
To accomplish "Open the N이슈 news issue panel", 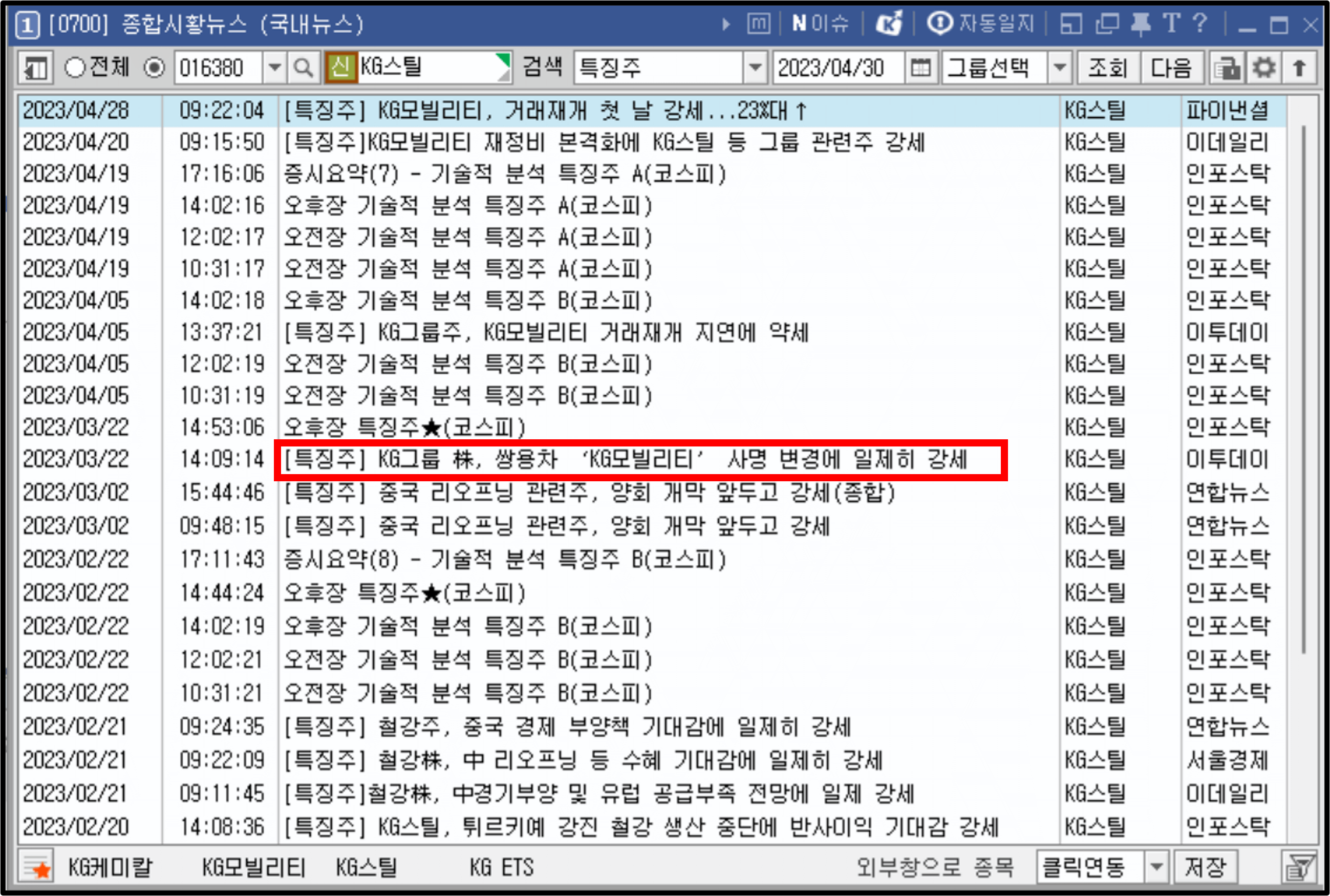I will click(x=820, y=24).
